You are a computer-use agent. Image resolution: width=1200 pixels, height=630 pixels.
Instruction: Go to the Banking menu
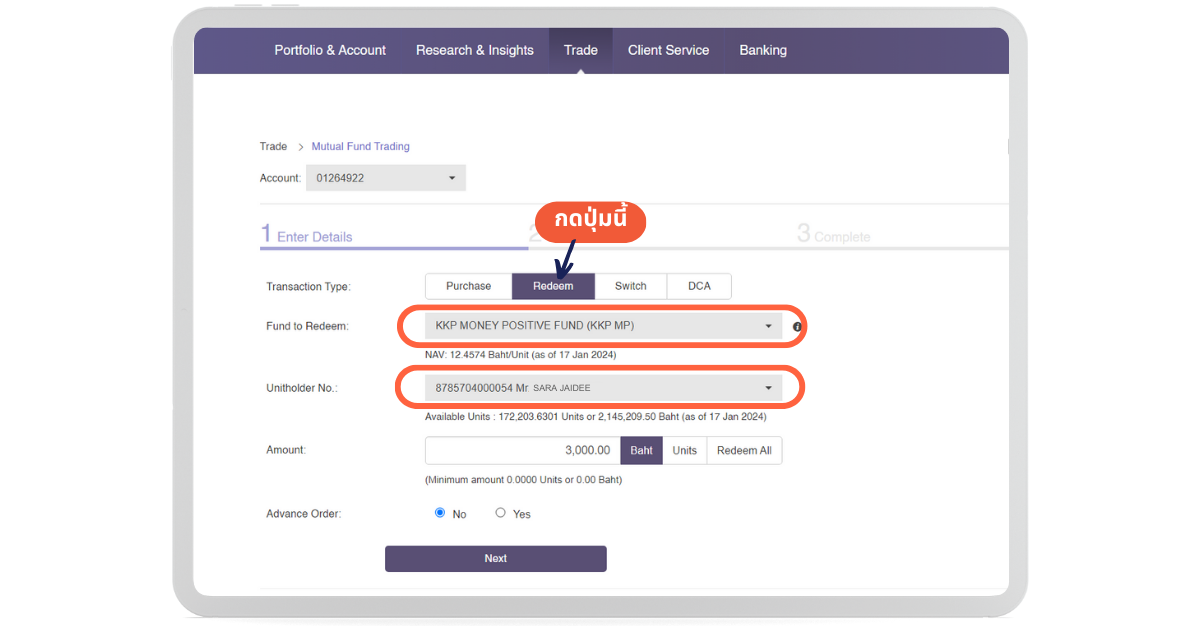coord(763,50)
